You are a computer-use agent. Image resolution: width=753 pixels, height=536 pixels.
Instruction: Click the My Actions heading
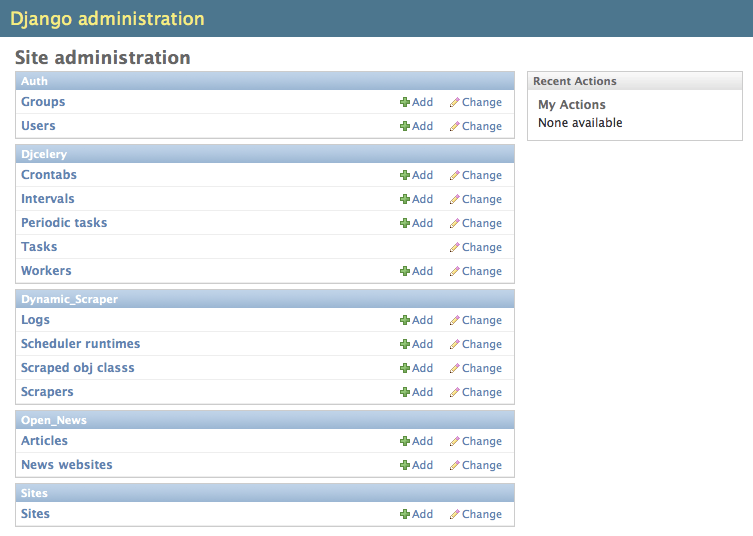[571, 105]
